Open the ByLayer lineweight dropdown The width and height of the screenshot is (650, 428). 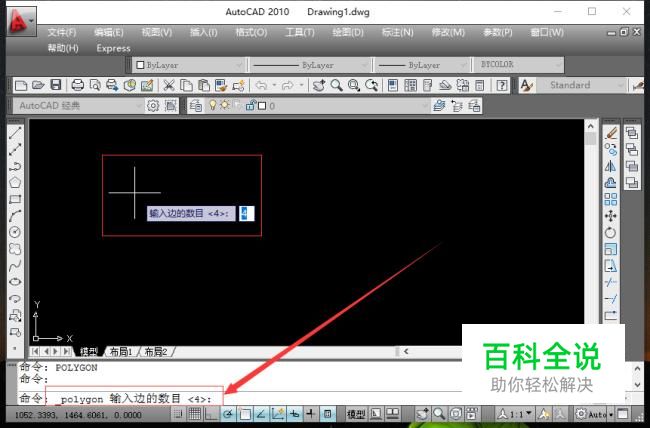tap(422, 65)
